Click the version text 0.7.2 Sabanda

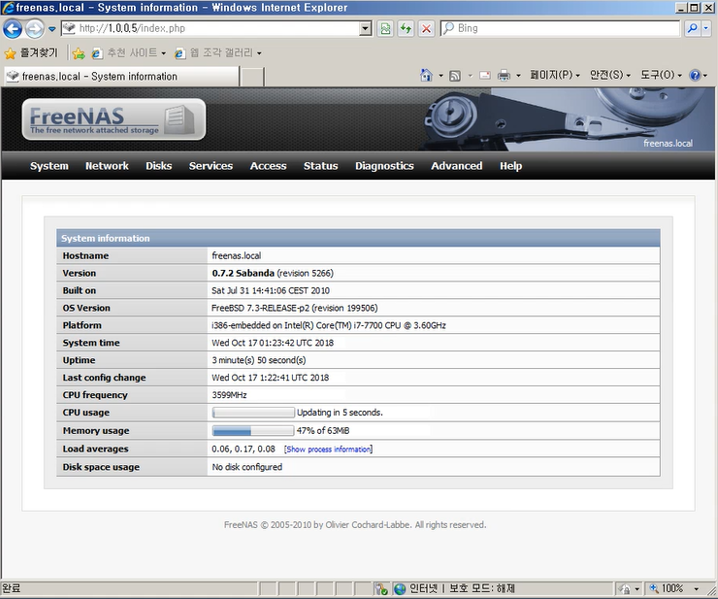point(243,273)
